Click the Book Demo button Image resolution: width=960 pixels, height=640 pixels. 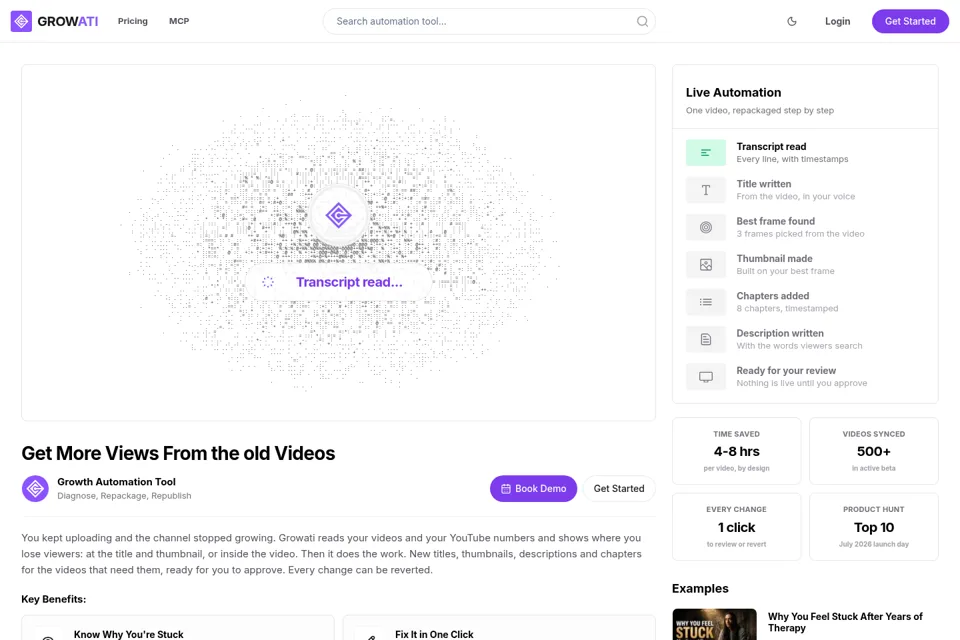point(533,489)
